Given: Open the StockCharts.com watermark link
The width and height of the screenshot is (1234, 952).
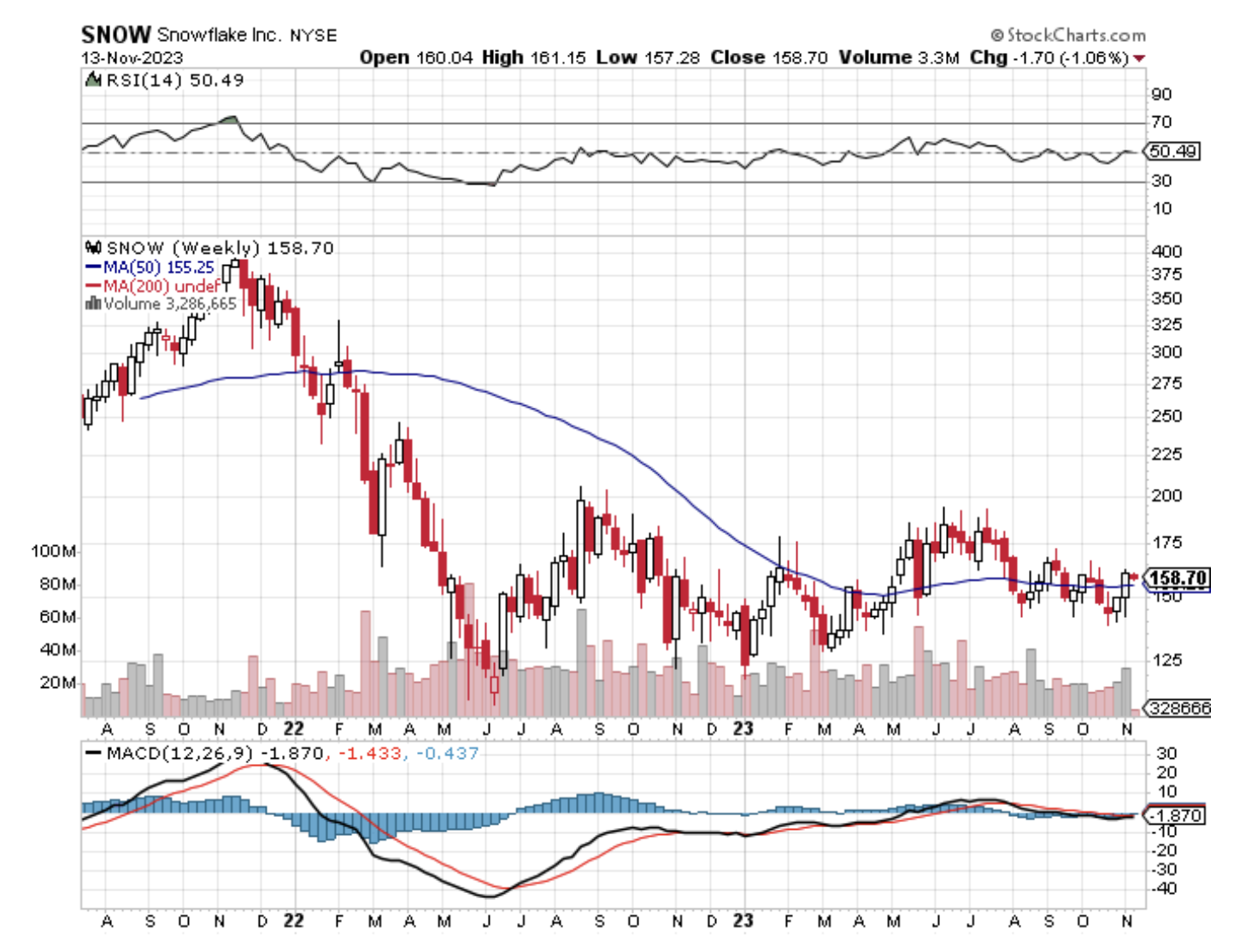Looking at the screenshot, I should 1075,35.
